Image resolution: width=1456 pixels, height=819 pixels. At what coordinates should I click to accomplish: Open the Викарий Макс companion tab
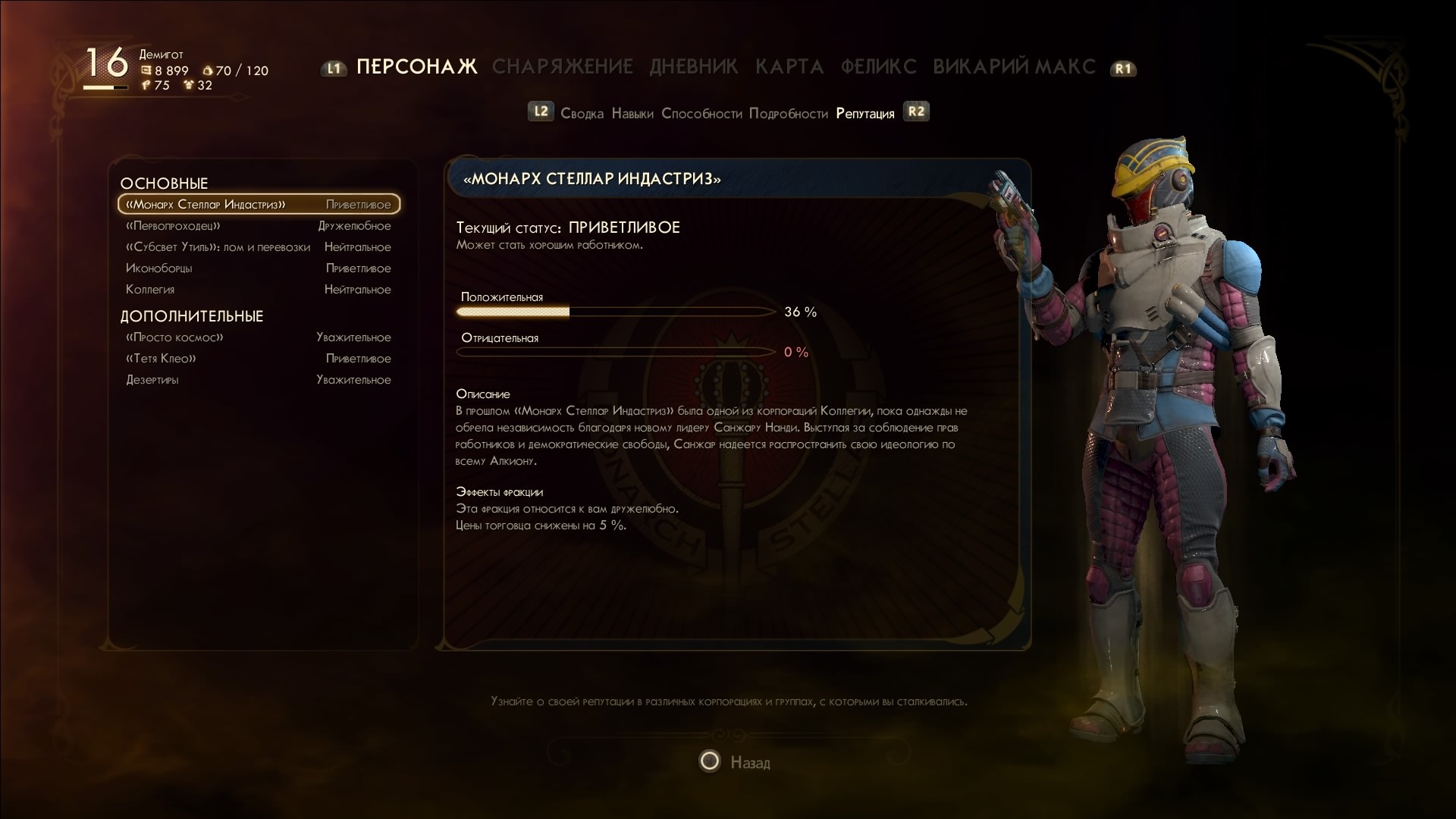click(x=1014, y=67)
